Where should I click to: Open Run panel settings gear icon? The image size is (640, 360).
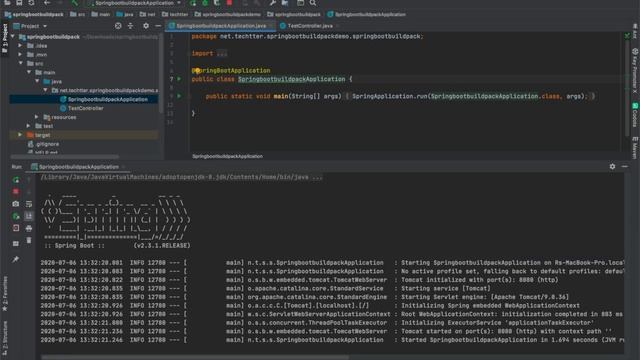tap(612, 167)
